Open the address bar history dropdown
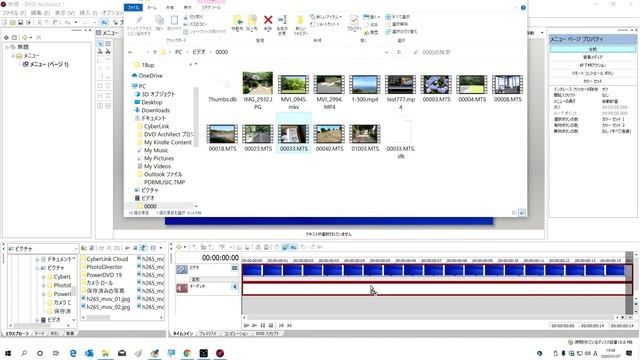The width and height of the screenshot is (640, 360). click(387, 52)
